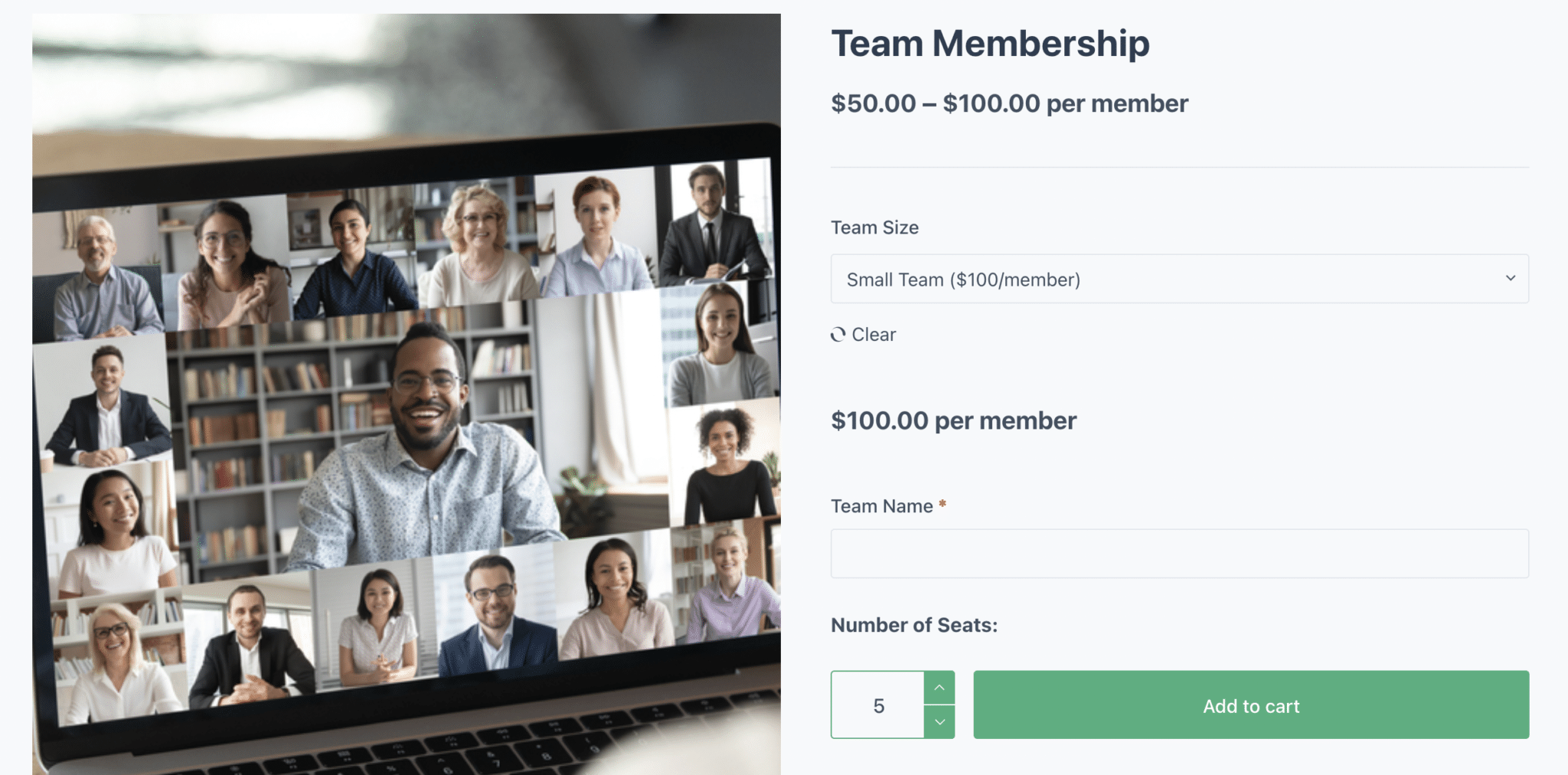Click the $100.00 per member variation price

tap(953, 420)
